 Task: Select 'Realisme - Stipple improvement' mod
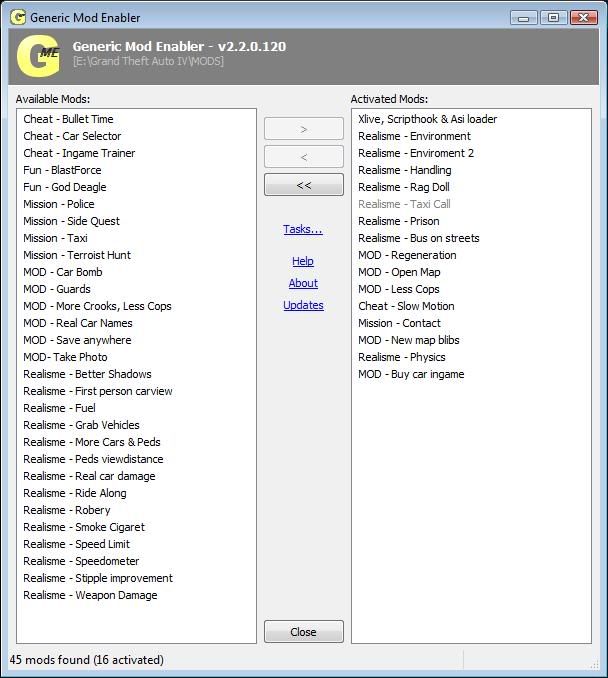point(98,579)
